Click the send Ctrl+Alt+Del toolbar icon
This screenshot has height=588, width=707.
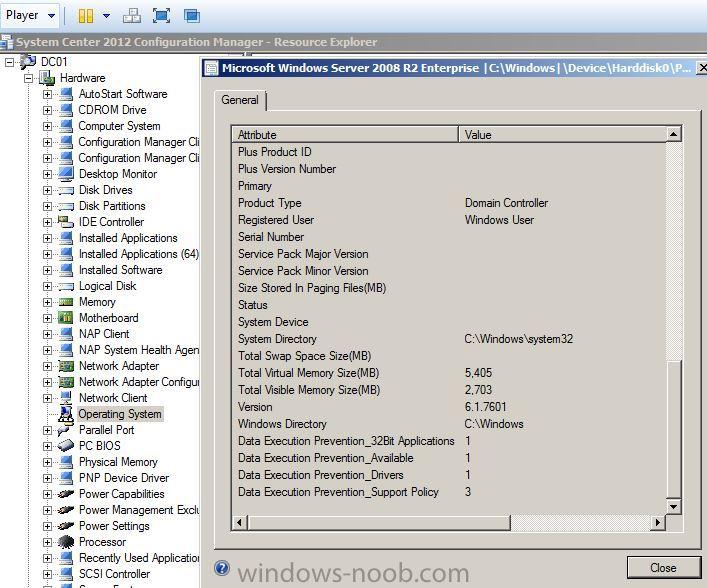click(132, 16)
